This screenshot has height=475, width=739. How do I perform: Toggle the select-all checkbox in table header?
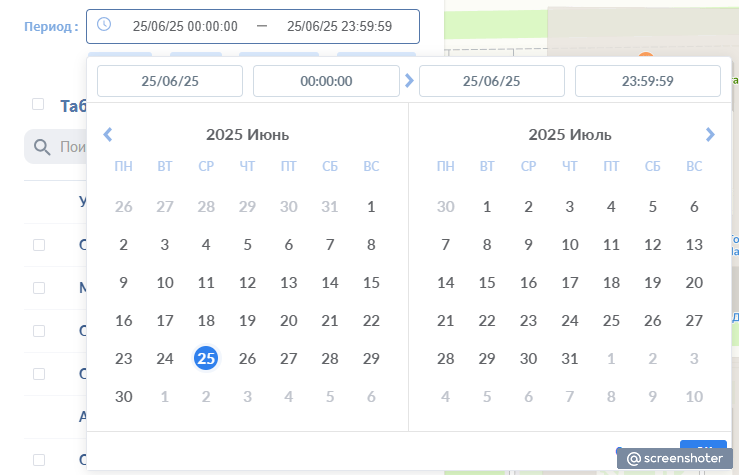click(x=38, y=104)
